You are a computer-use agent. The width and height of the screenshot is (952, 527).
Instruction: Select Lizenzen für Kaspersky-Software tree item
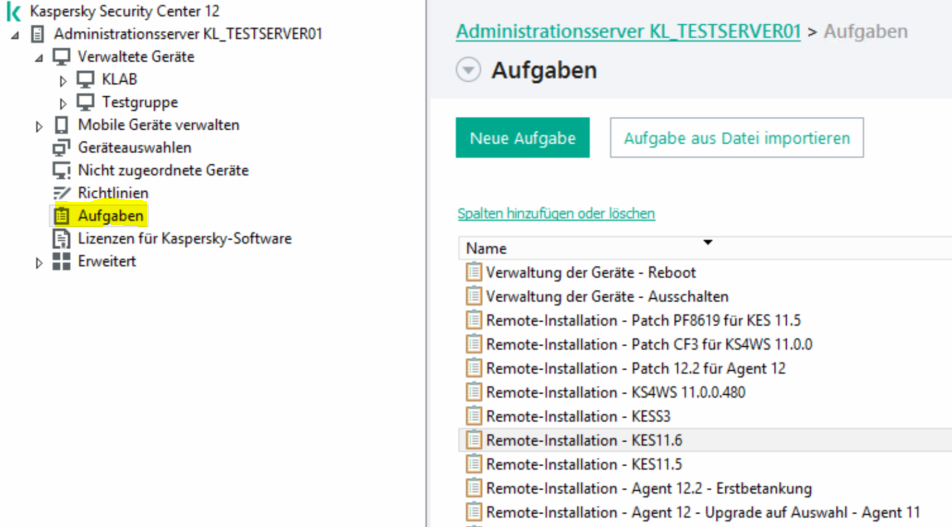185,239
